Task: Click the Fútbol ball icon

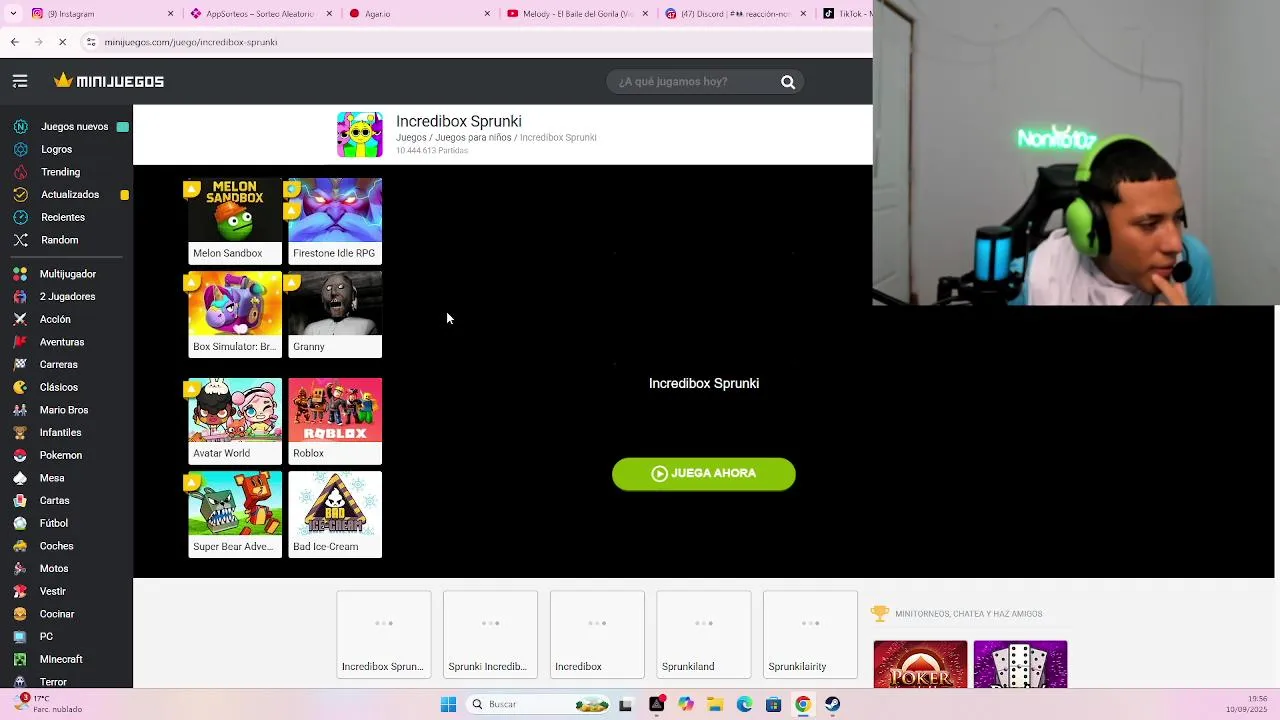Action: coord(20,523)
